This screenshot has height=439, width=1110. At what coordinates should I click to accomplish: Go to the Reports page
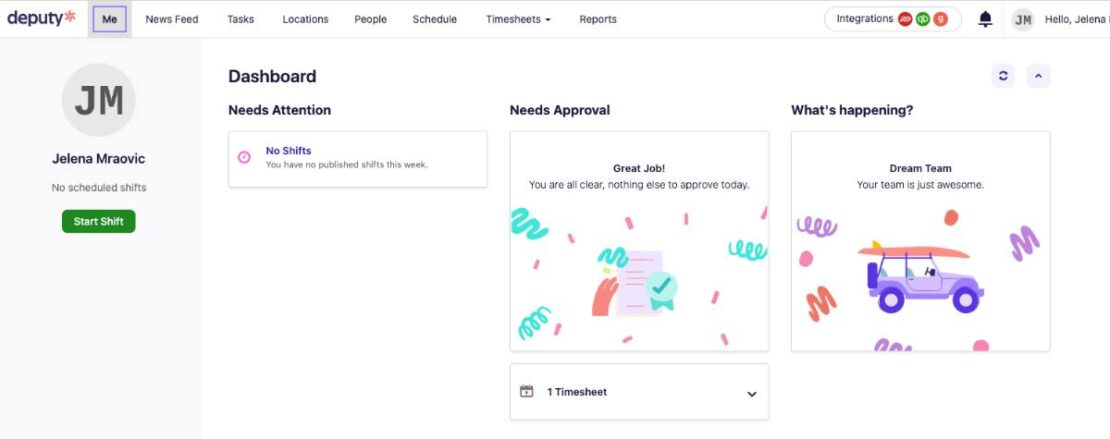click(x=598, y=19)
